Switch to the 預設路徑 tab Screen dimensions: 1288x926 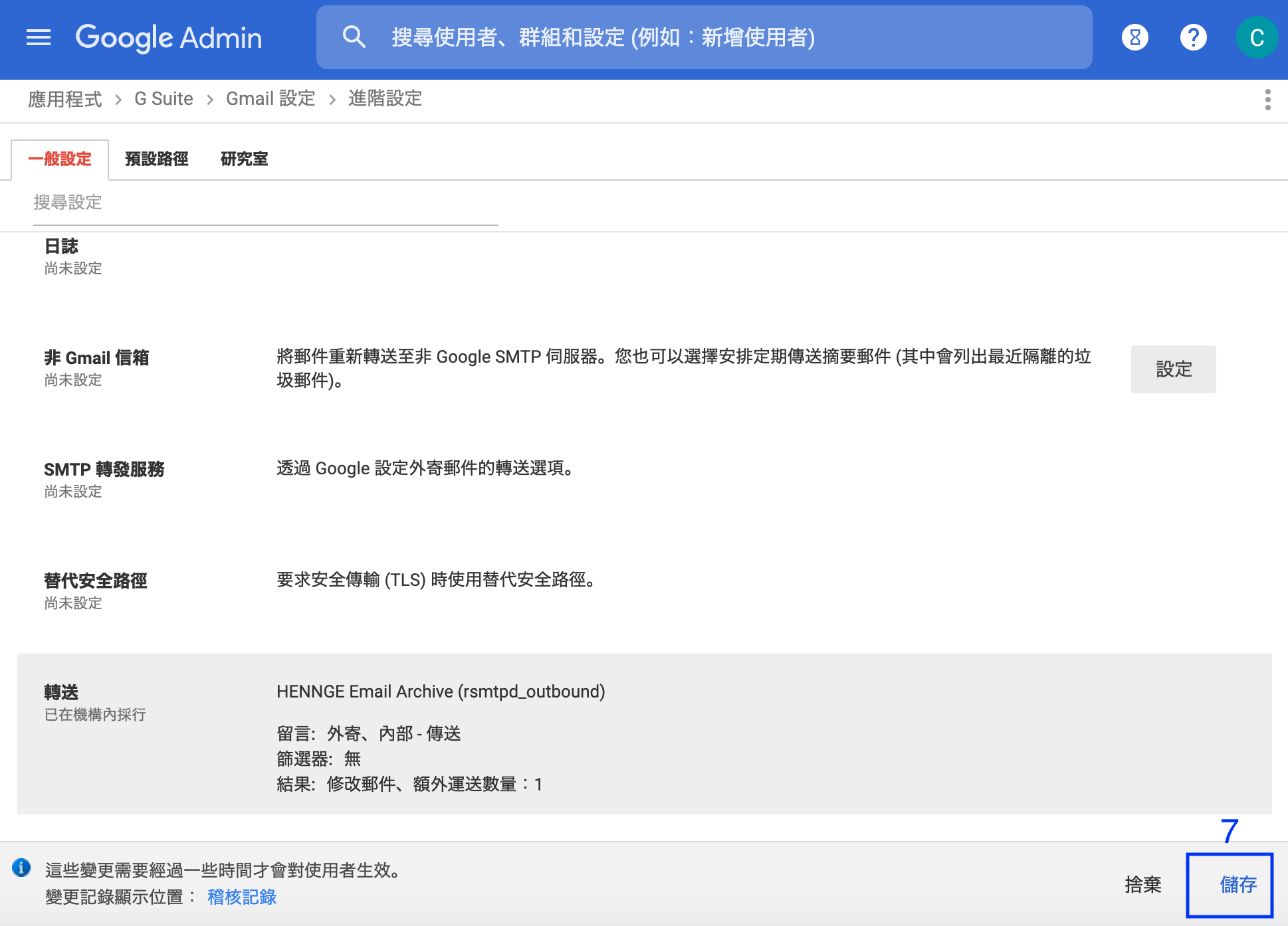(x=157, y=159)
